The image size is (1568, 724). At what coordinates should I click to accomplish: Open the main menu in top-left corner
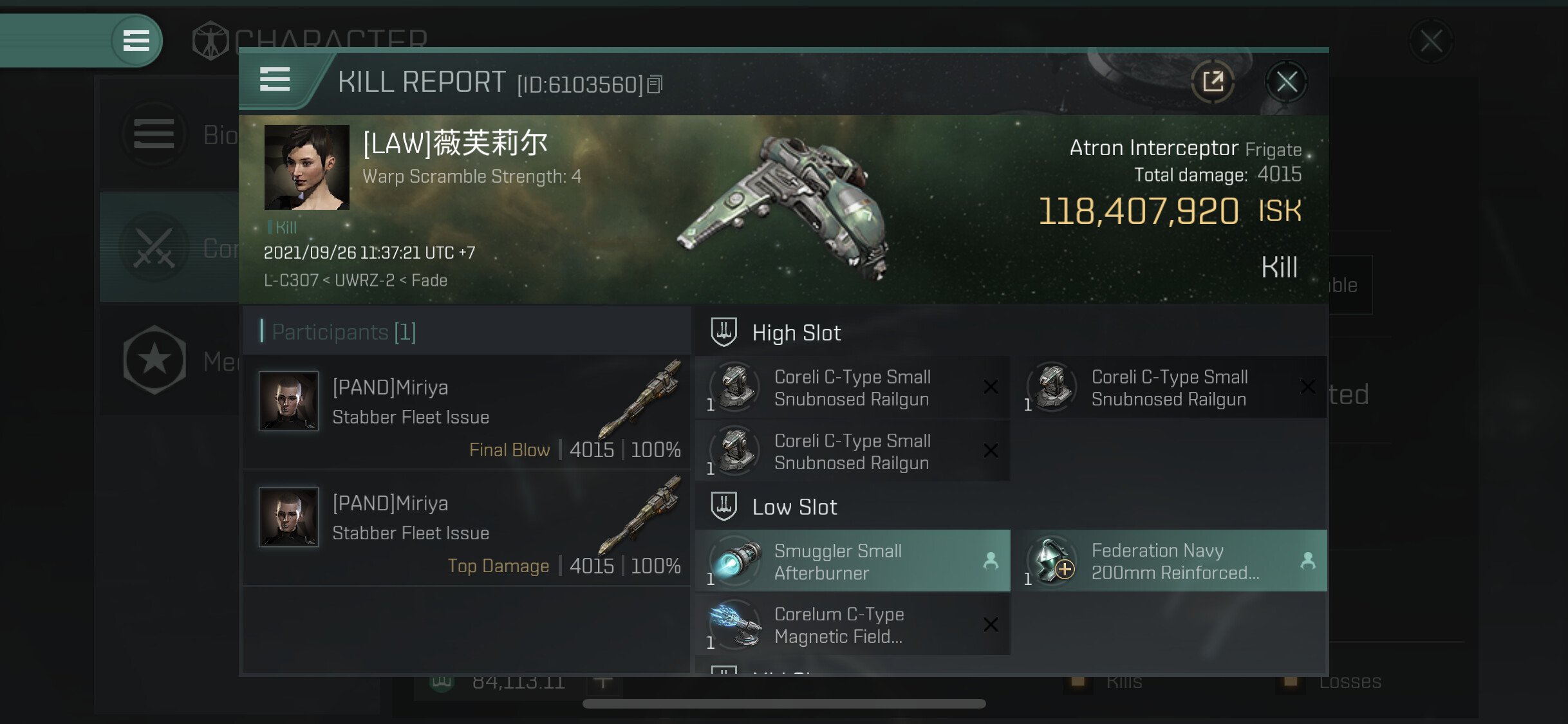[136, 41]
